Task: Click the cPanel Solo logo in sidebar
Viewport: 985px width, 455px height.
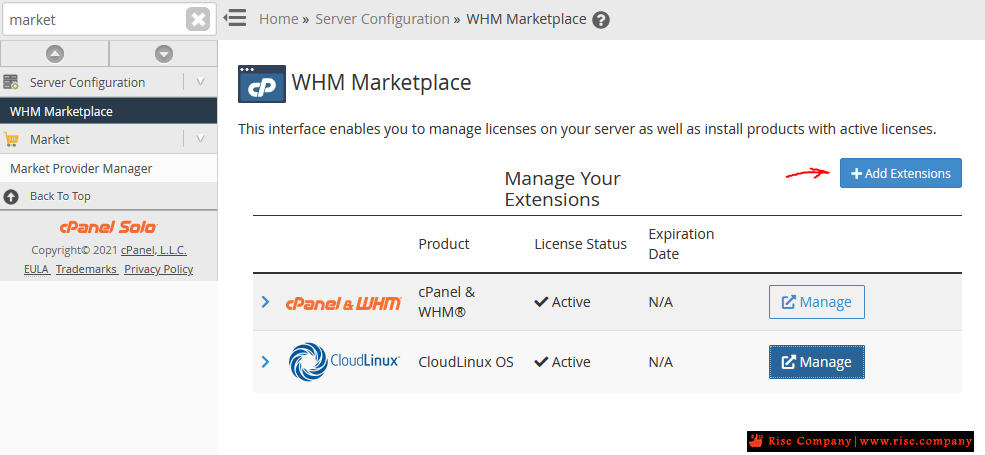Action: coord(109,228)
